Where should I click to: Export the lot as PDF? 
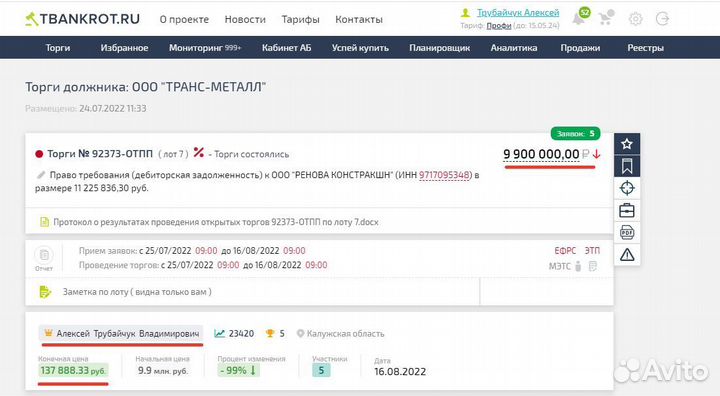[627, 232]
